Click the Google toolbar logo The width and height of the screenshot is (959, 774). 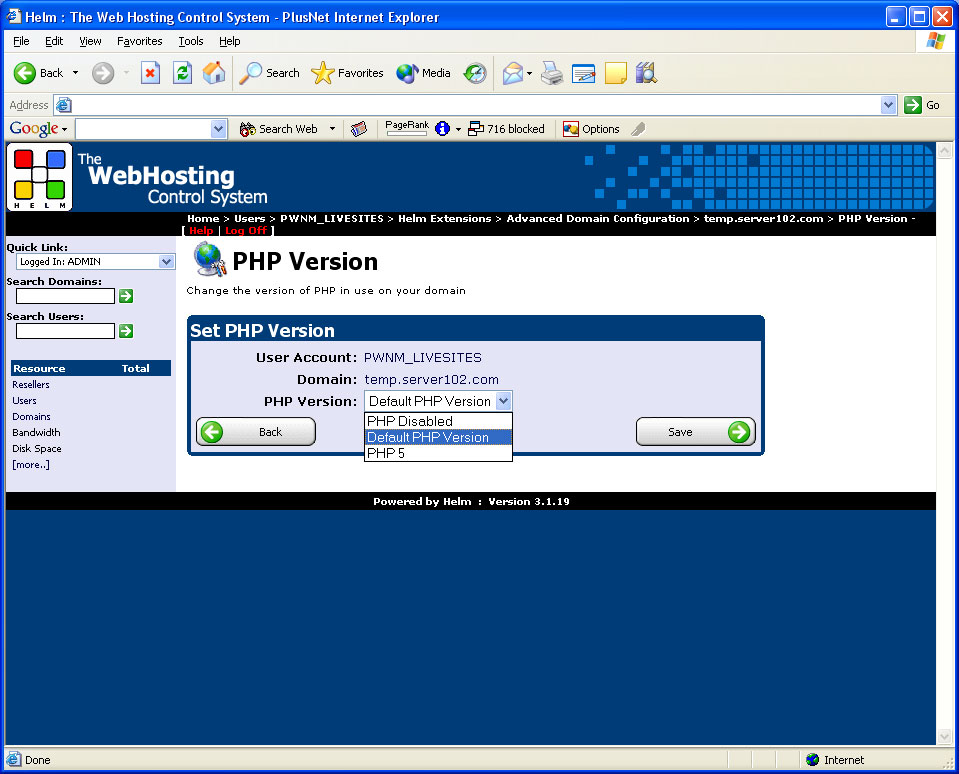click(34, 129)
